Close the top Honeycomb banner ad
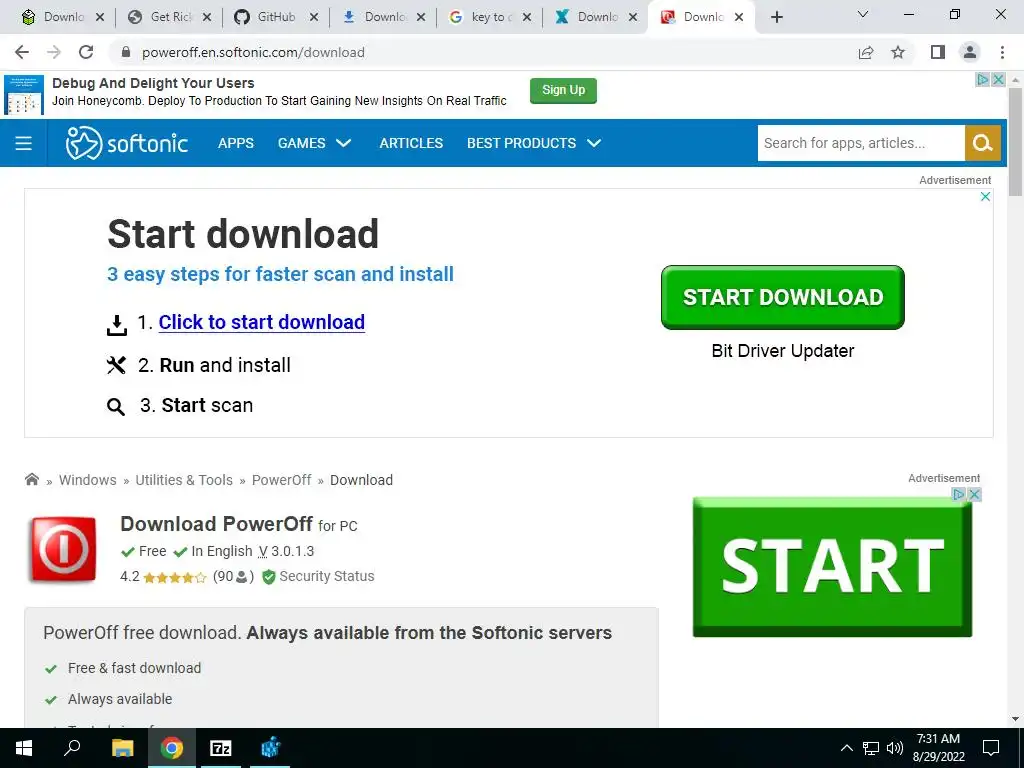Viewport: 1024px width, 768px height. point(998,79)
